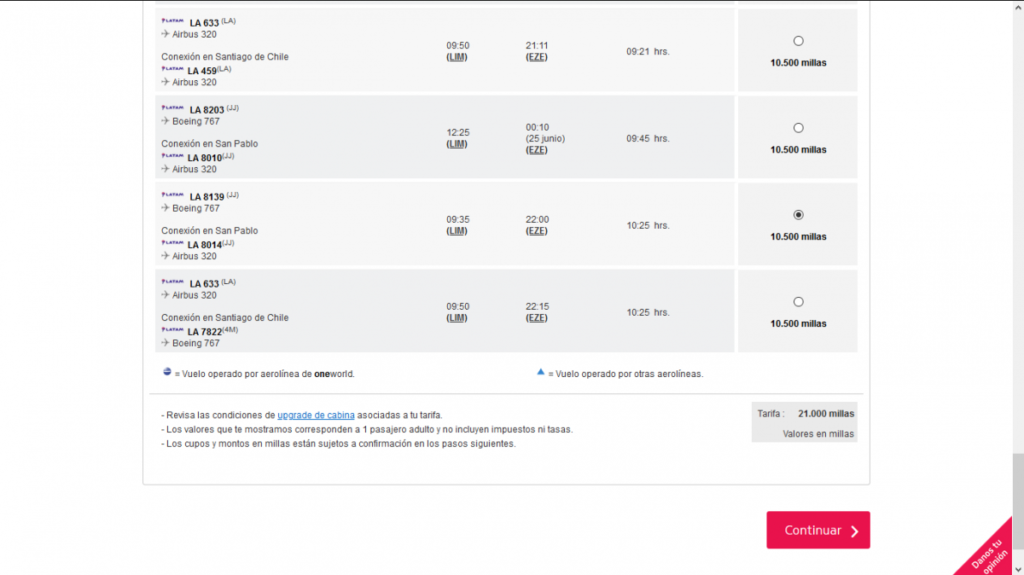Click LIM link for the 09:35 departure
1024x575 pixels.
[x=457, y=231]
